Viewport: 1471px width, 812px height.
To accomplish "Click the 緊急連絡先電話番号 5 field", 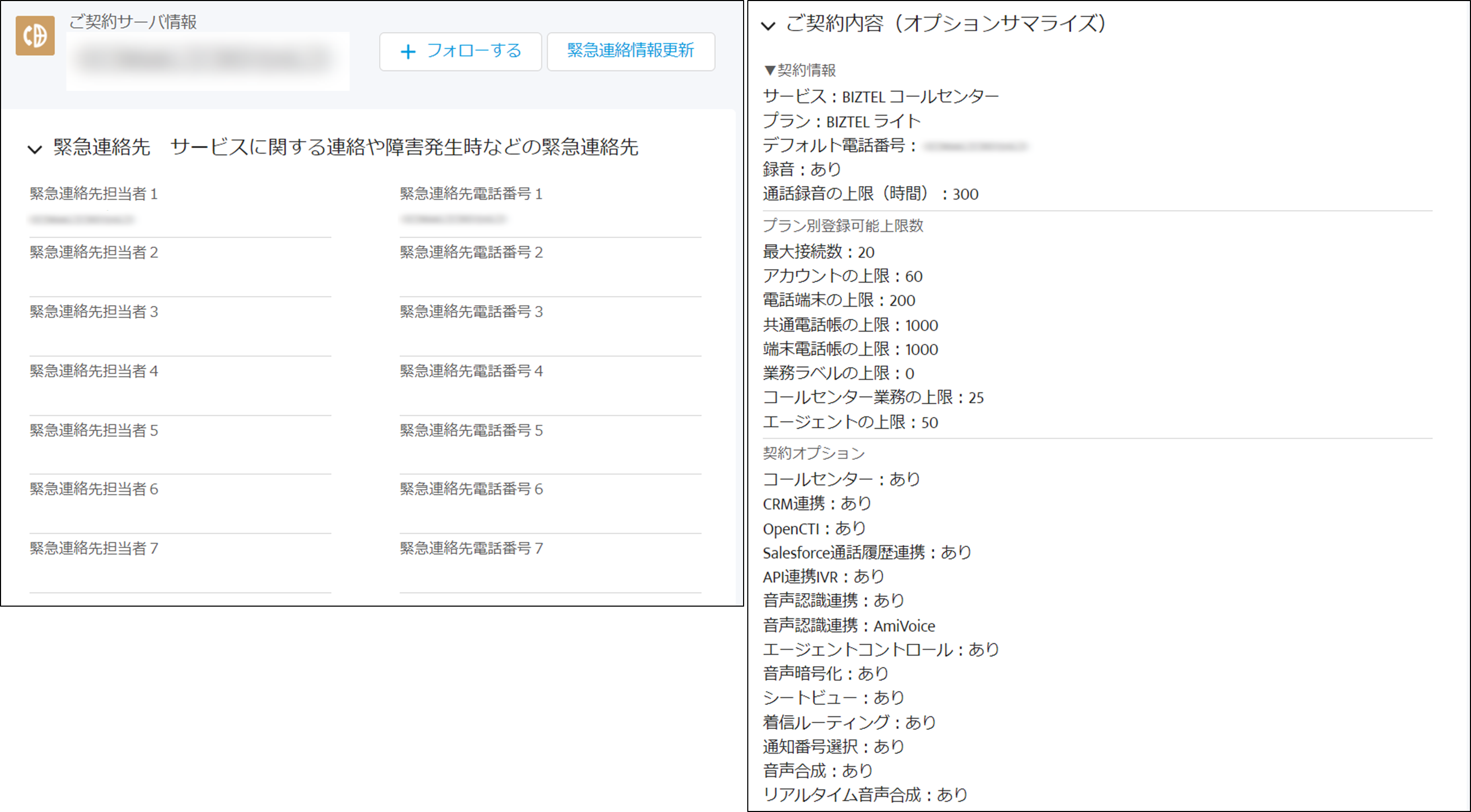I will pyautogui.click(x=550, y=447).
